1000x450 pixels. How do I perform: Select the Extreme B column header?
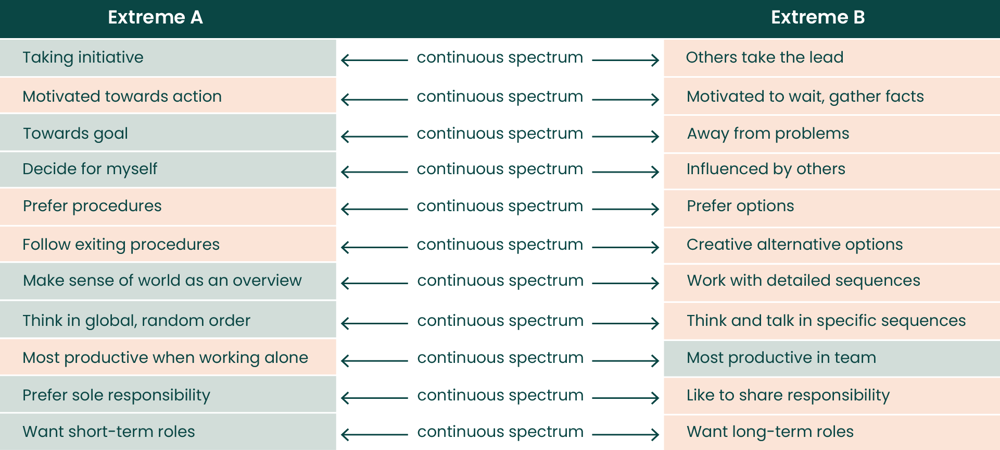pyautogui.click(x=817, y=18)
